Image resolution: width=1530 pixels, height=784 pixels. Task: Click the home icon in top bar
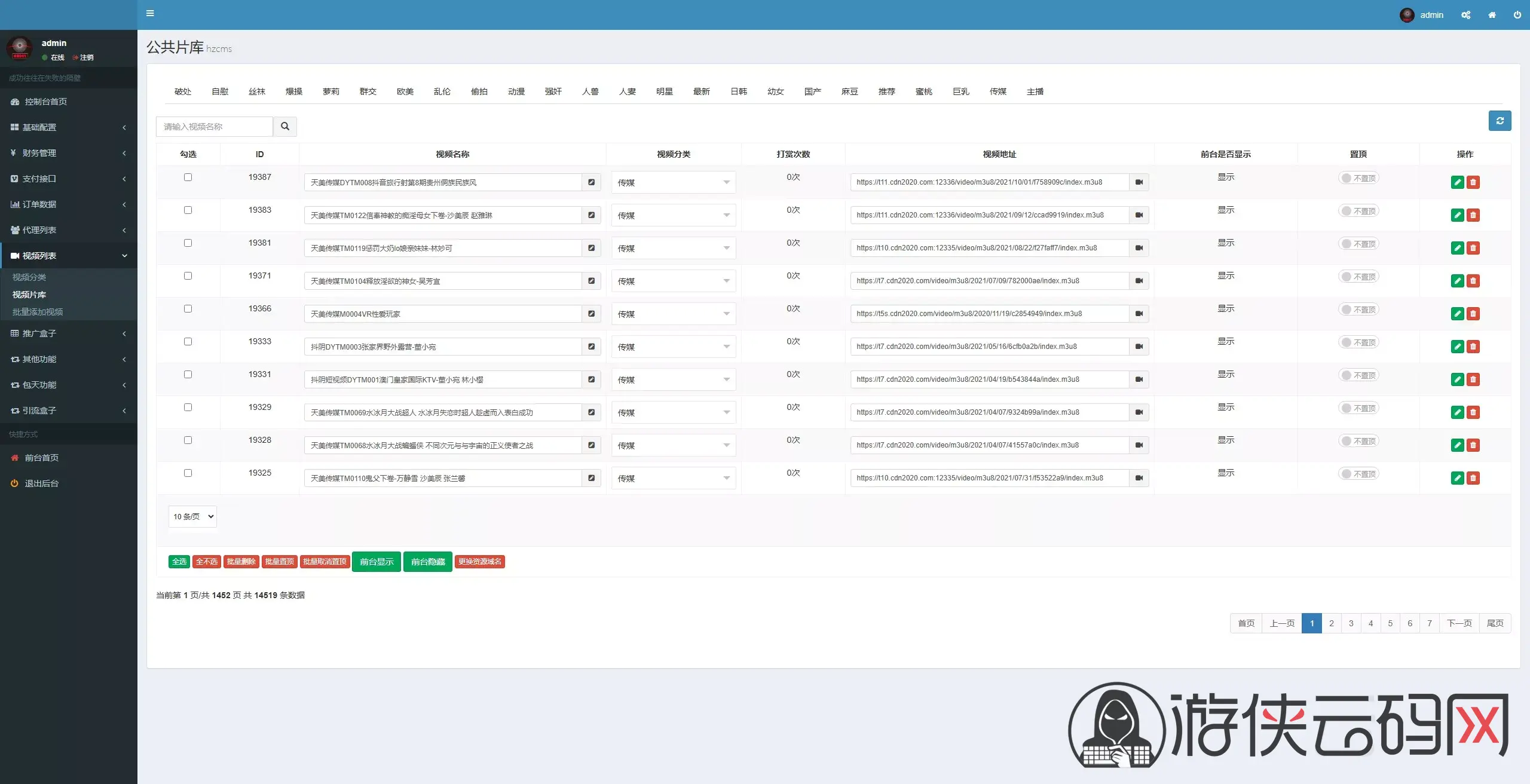pyautogui.click(x=1492, y=15)
